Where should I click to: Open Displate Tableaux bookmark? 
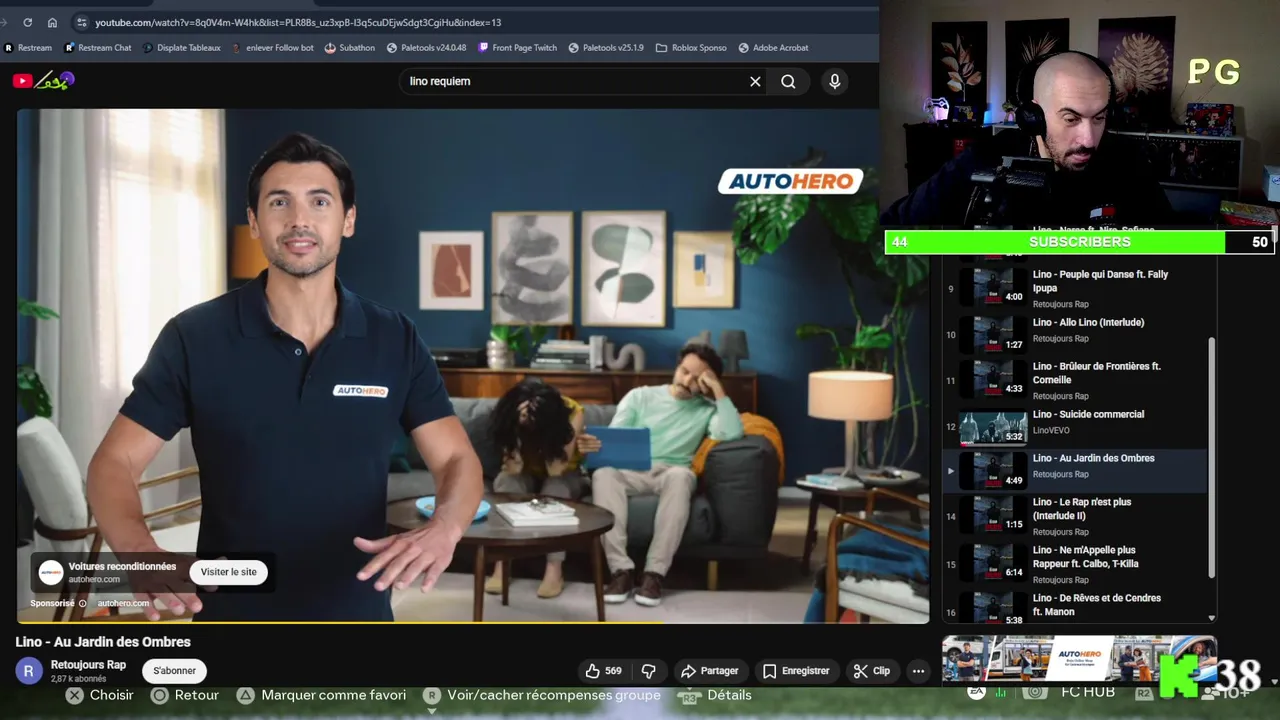(x=182, y=47)
